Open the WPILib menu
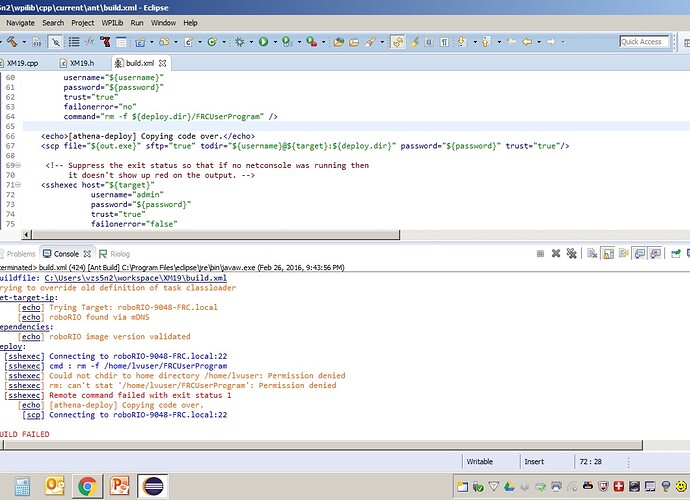Viewport: 690px width, 500px height. [112, 23]
